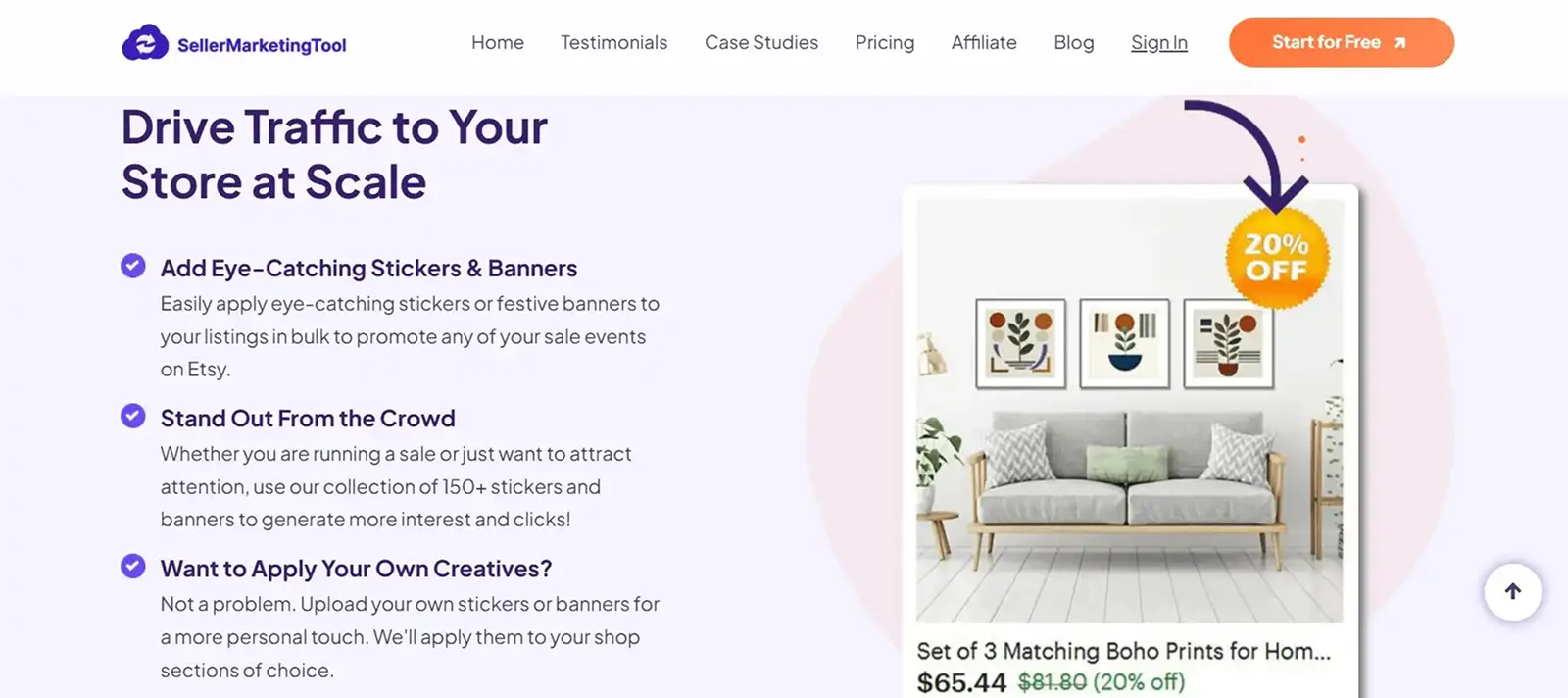Image resolution: width=1568 pixels, height=698 pixels.
Task: Click the Sign In link
Action: point(1158,42)
